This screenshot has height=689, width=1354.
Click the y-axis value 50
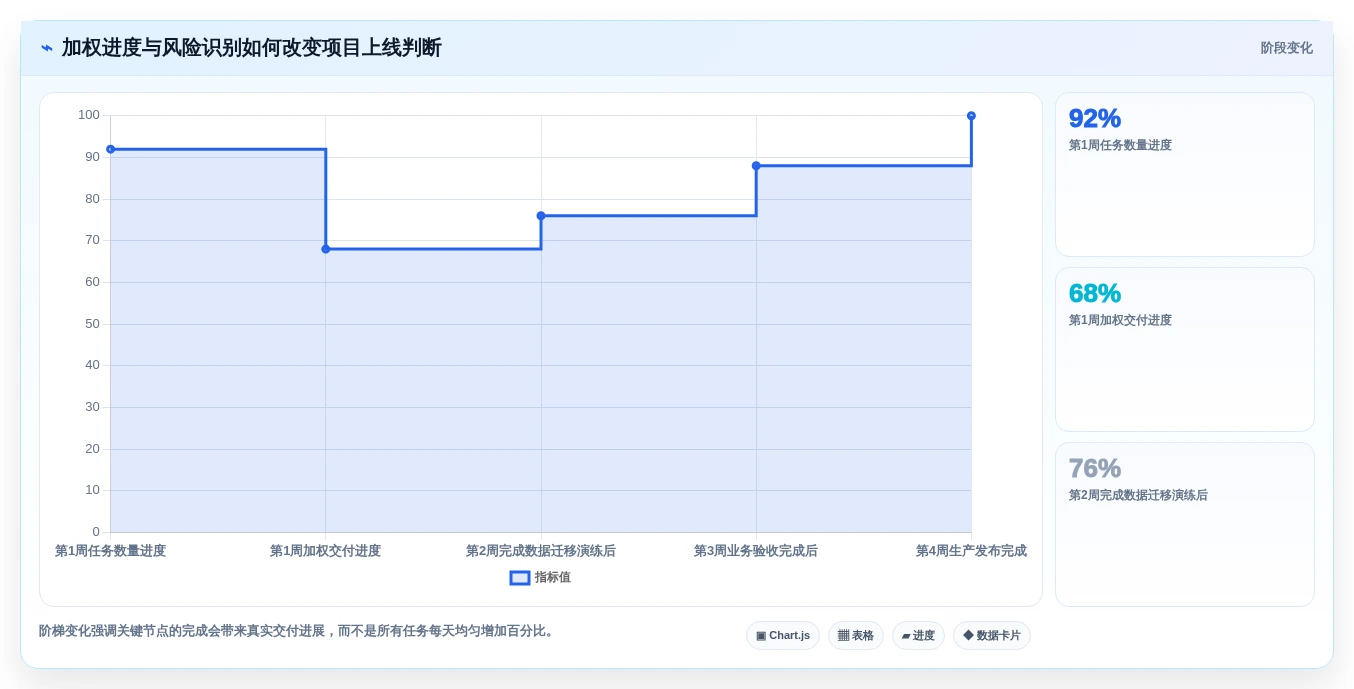pyautogui.click(x=92, y=324)
